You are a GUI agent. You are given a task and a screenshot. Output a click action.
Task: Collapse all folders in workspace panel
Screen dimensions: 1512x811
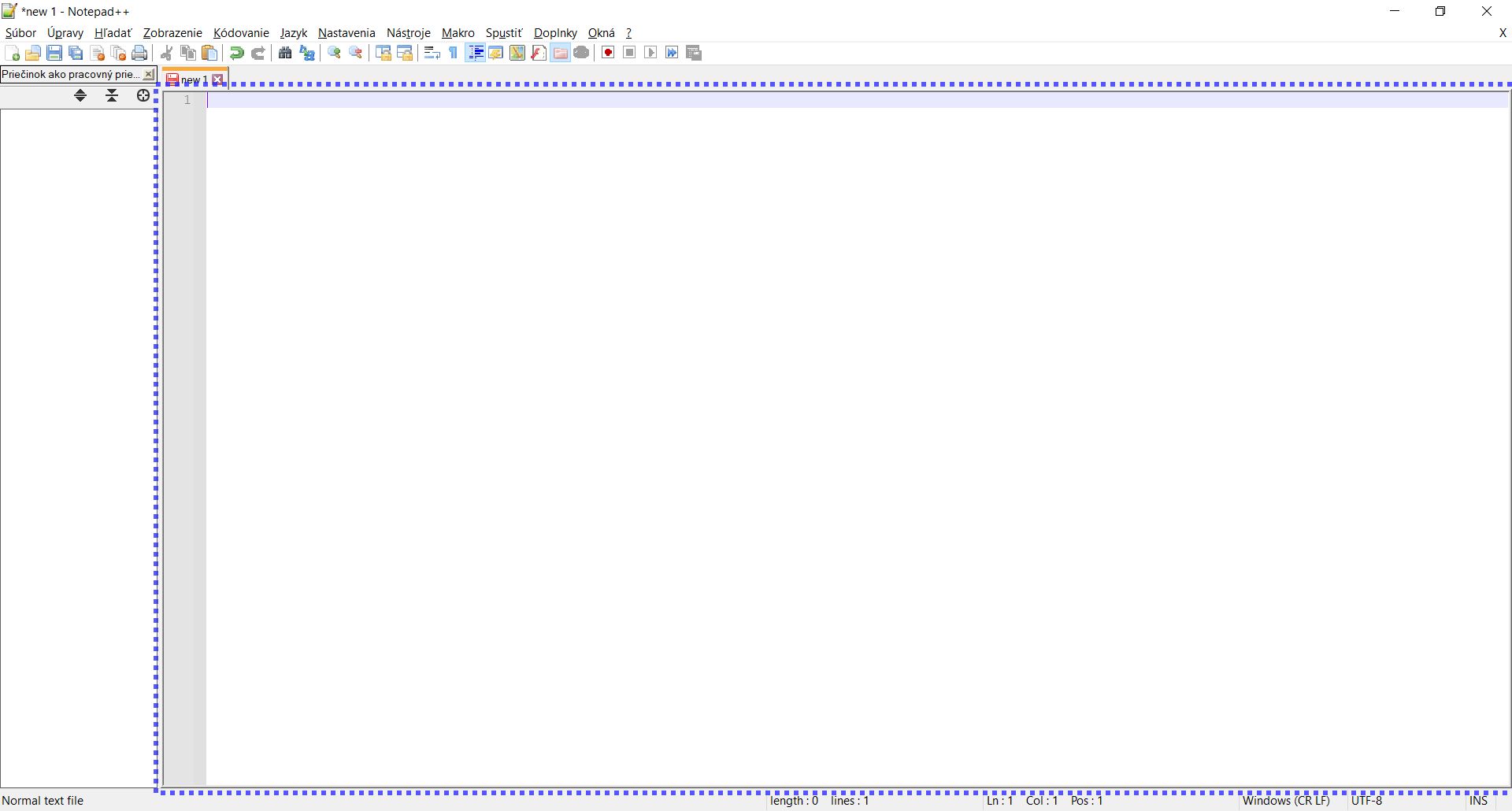tap(112, 95)
